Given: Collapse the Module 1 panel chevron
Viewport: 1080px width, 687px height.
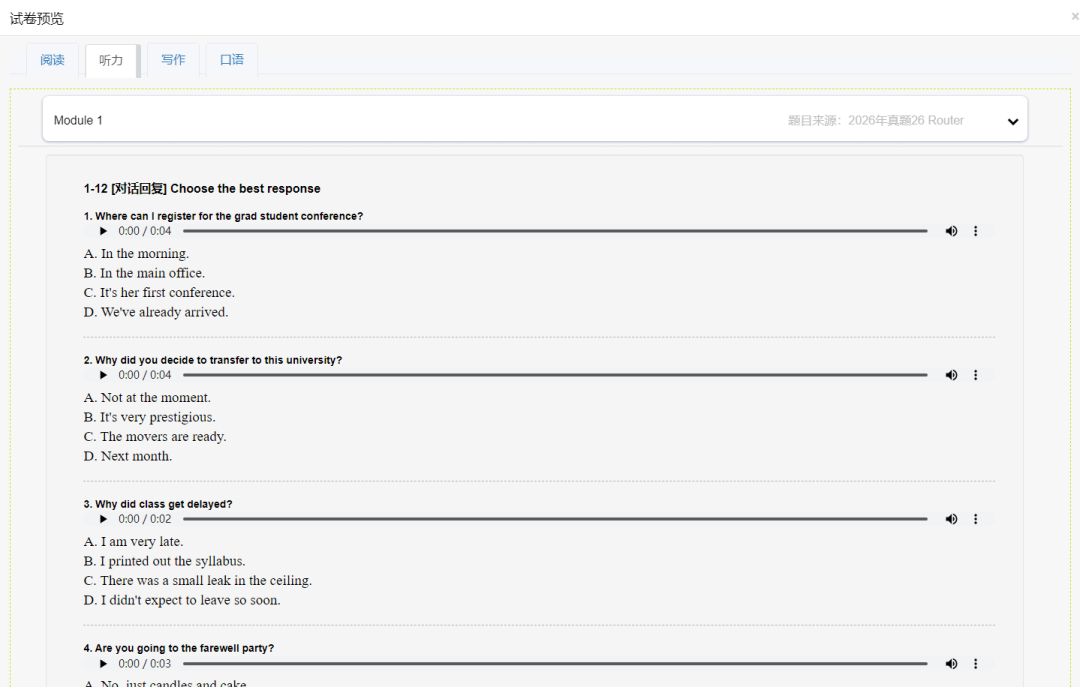Looking at the screenshot, I should (1012, 122).
